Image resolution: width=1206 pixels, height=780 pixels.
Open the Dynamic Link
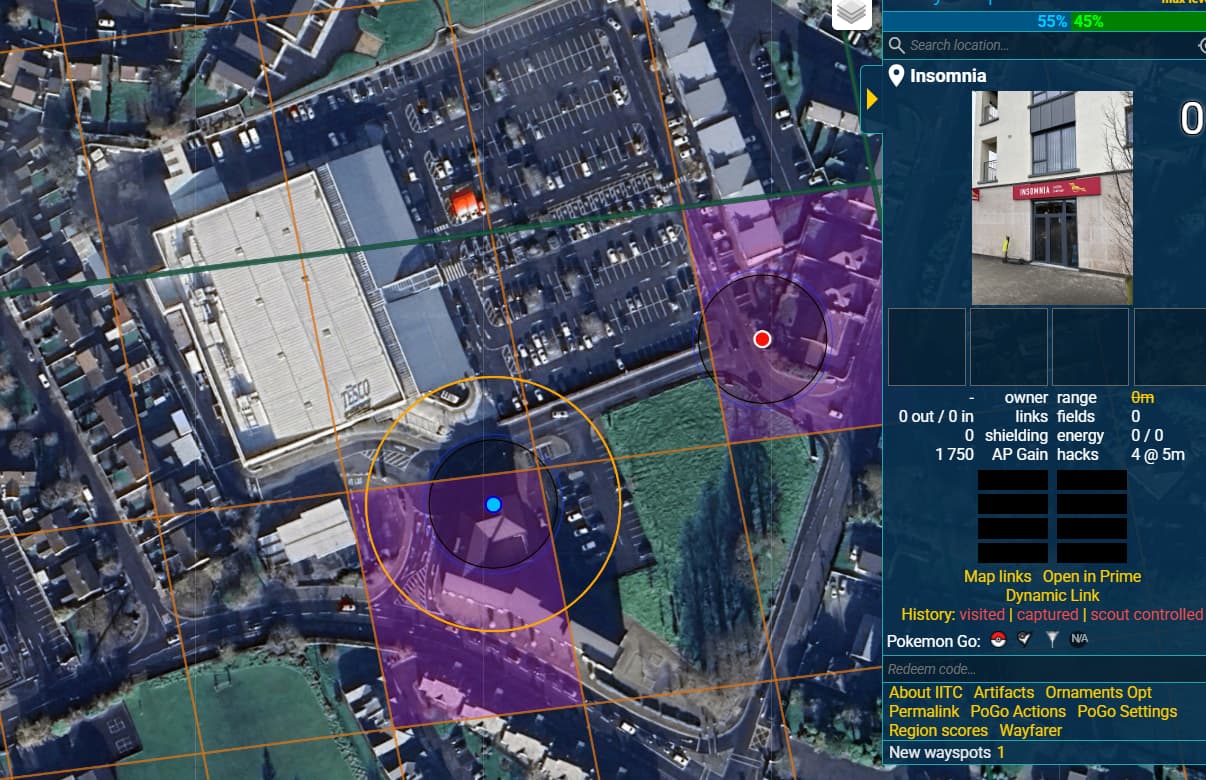(x=1052, y=595)
